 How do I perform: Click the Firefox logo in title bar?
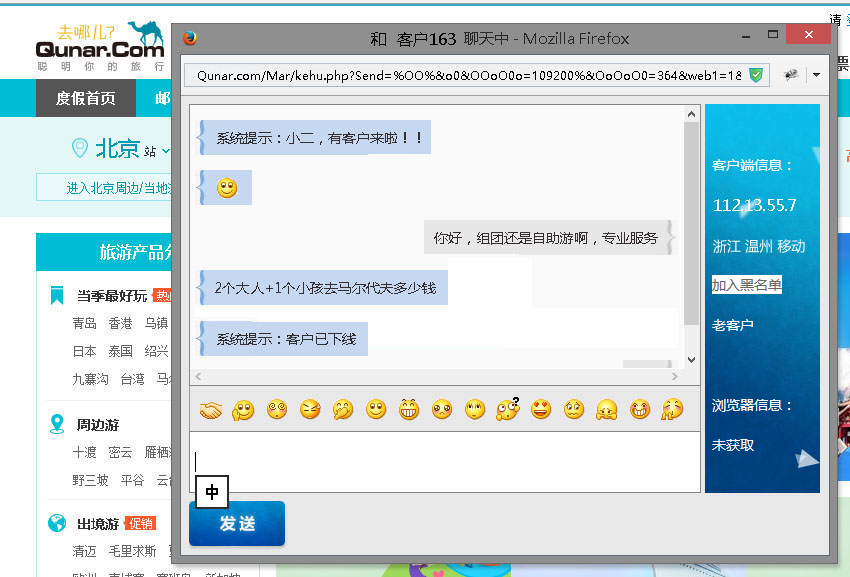click(x=190, y=39)
